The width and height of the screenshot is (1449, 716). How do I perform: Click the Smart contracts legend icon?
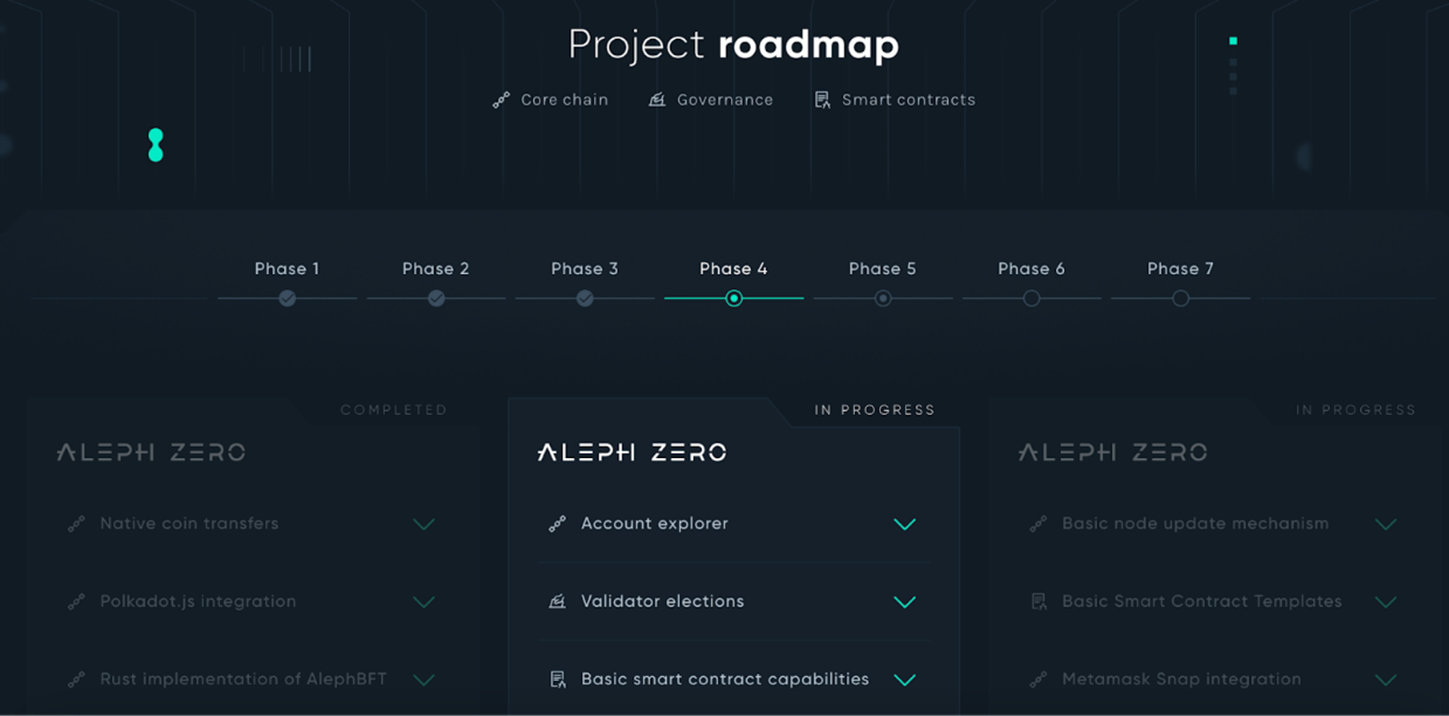click(x=822, y=100)
